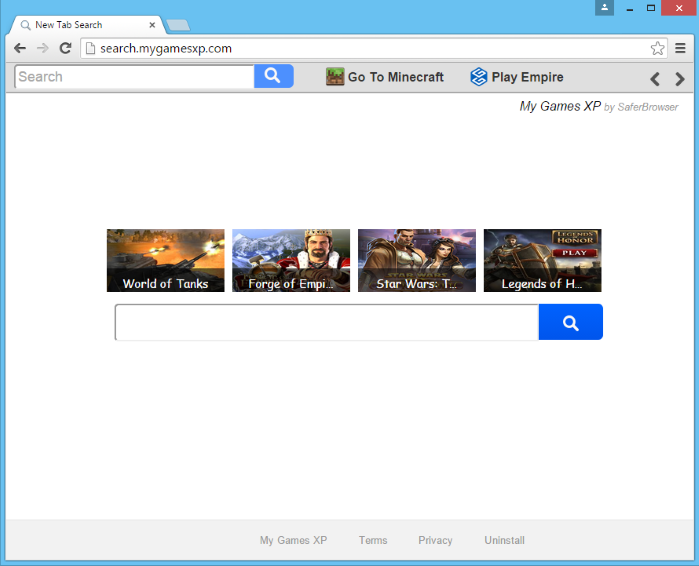Open the Privacy footer link

pos(435,540)
